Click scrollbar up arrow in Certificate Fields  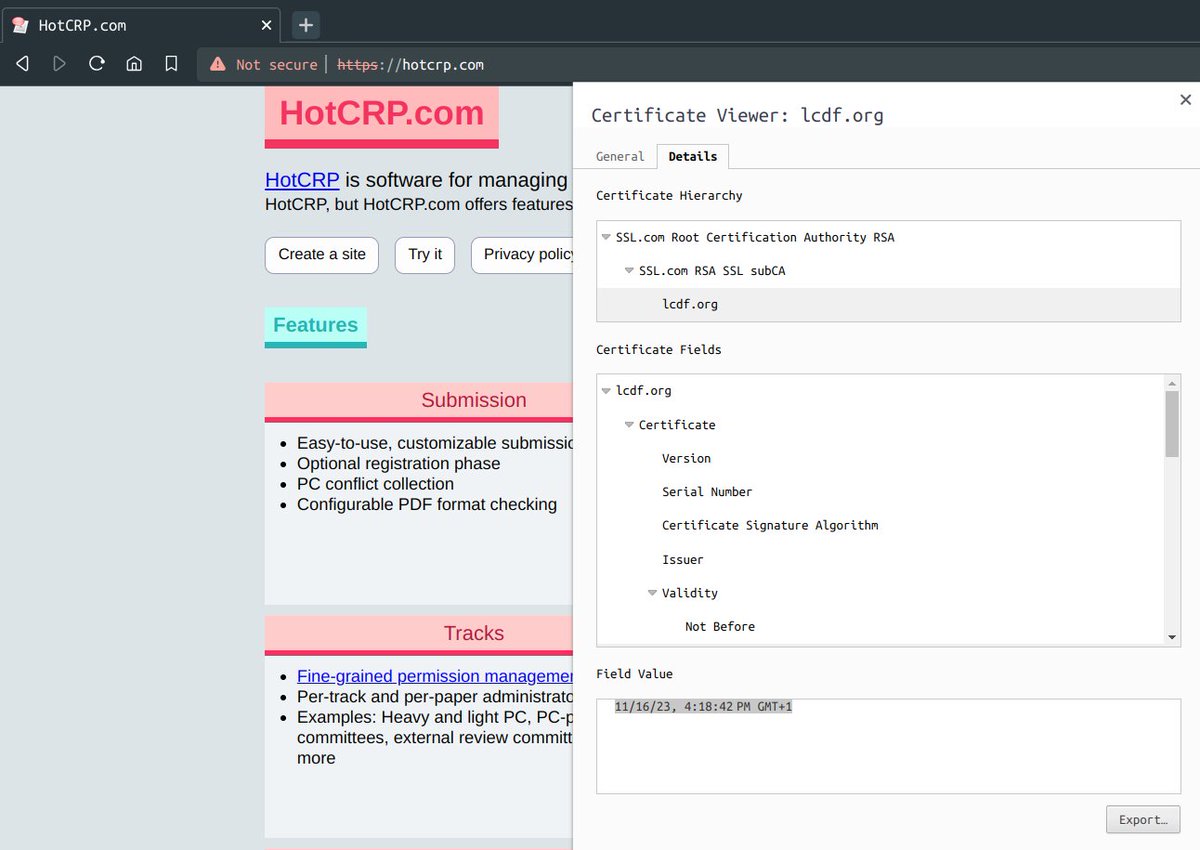1172,382
